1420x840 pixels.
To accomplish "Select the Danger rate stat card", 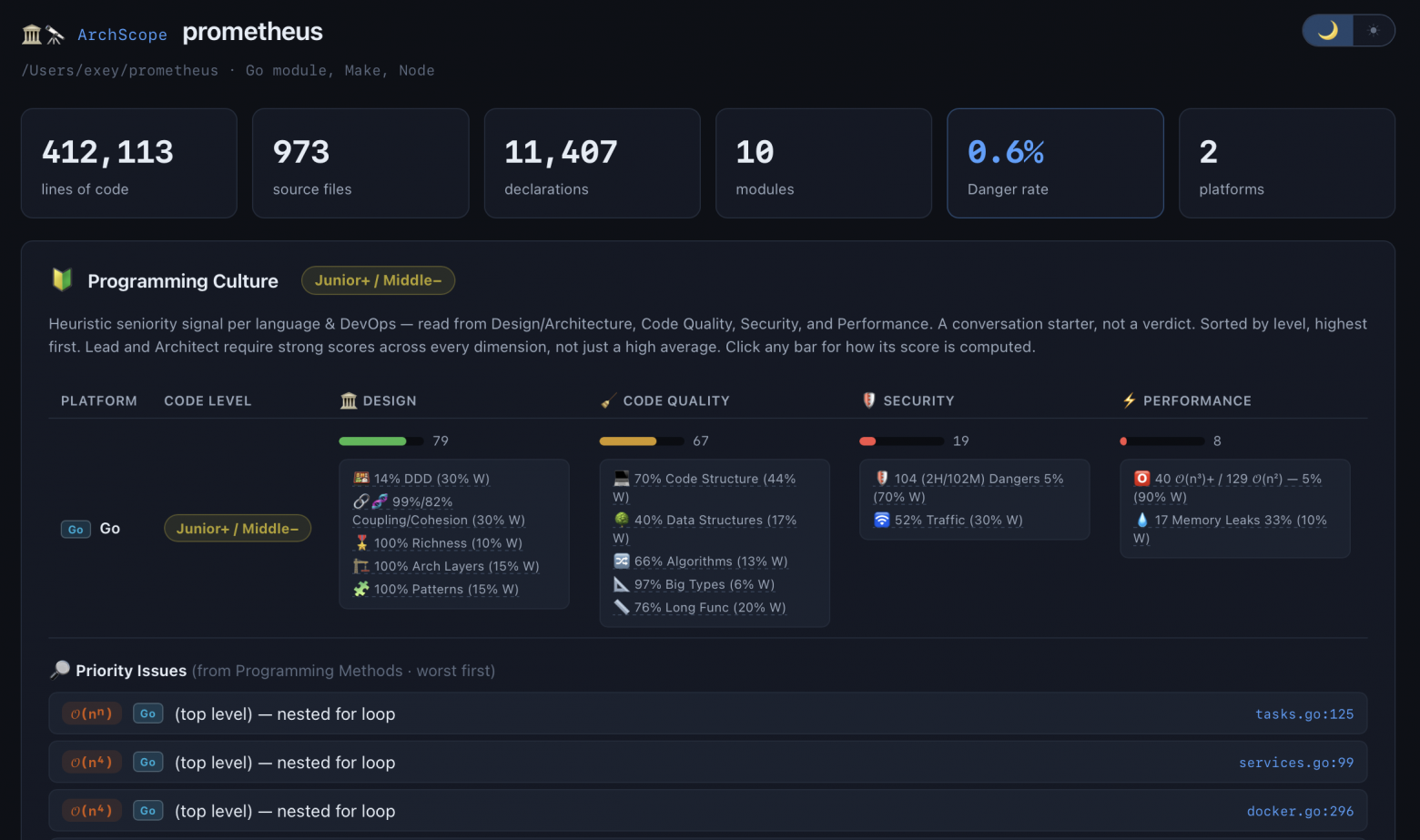I will pyautogui.click(x=1055, y=163).
